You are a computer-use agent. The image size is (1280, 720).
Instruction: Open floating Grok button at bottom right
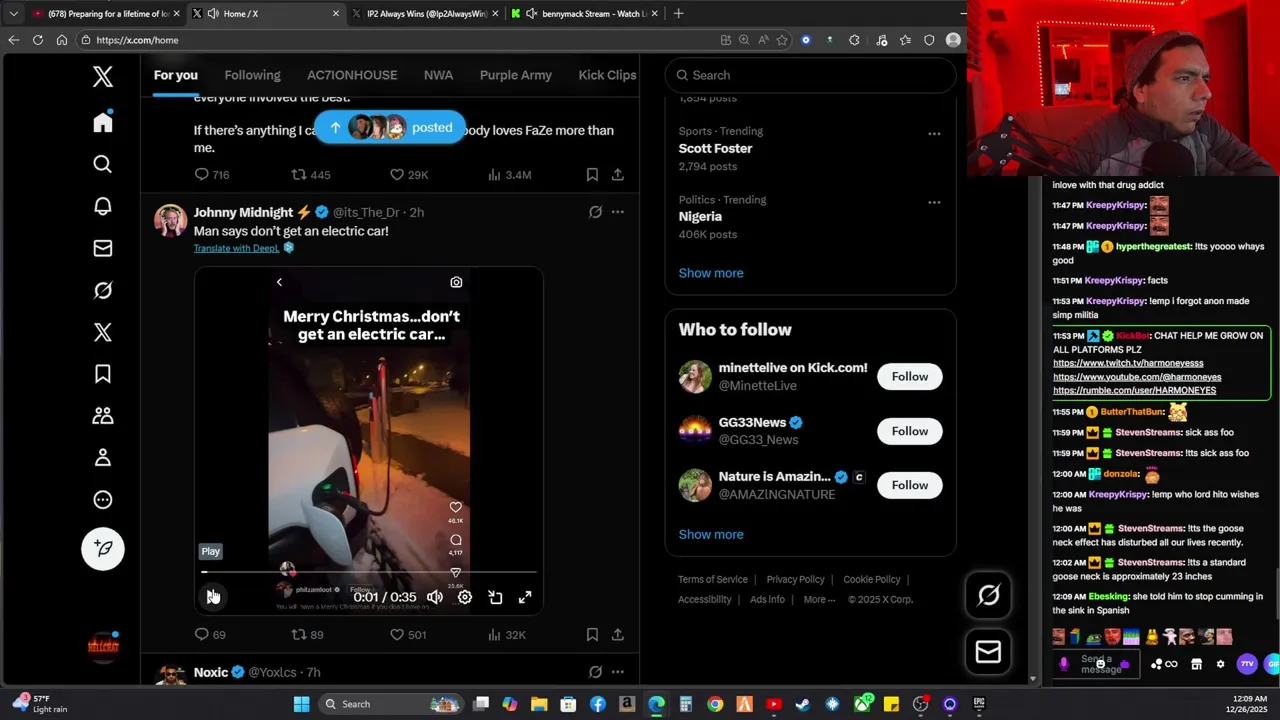click(988, 596)
